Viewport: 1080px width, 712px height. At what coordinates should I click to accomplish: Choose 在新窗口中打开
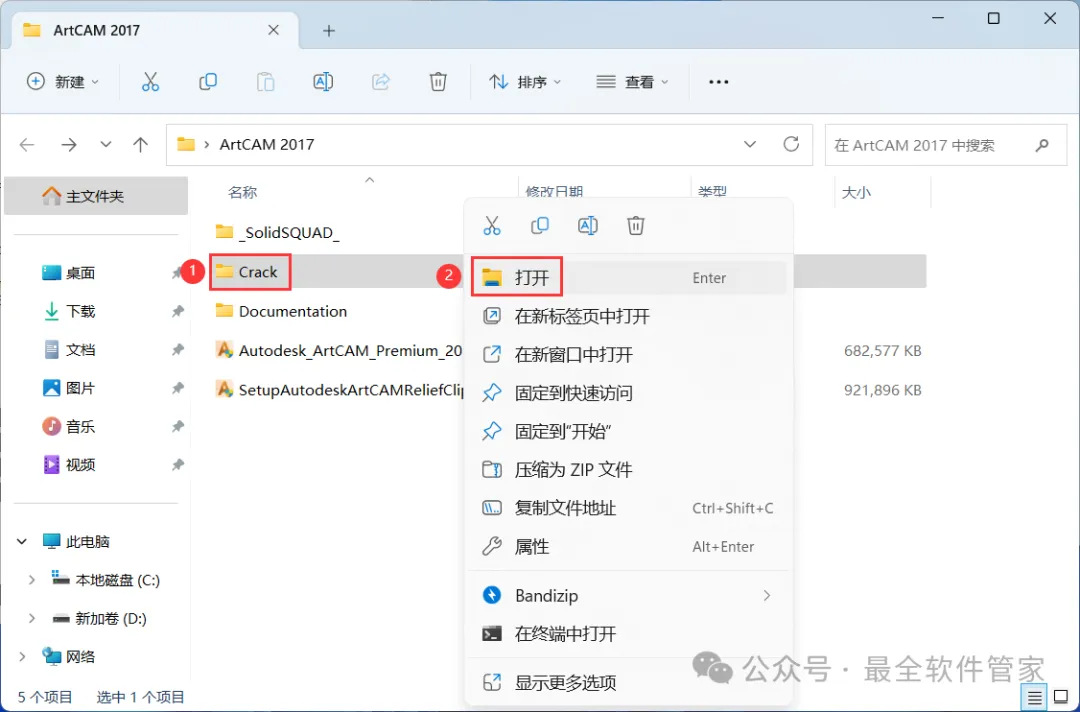(629, 355)
